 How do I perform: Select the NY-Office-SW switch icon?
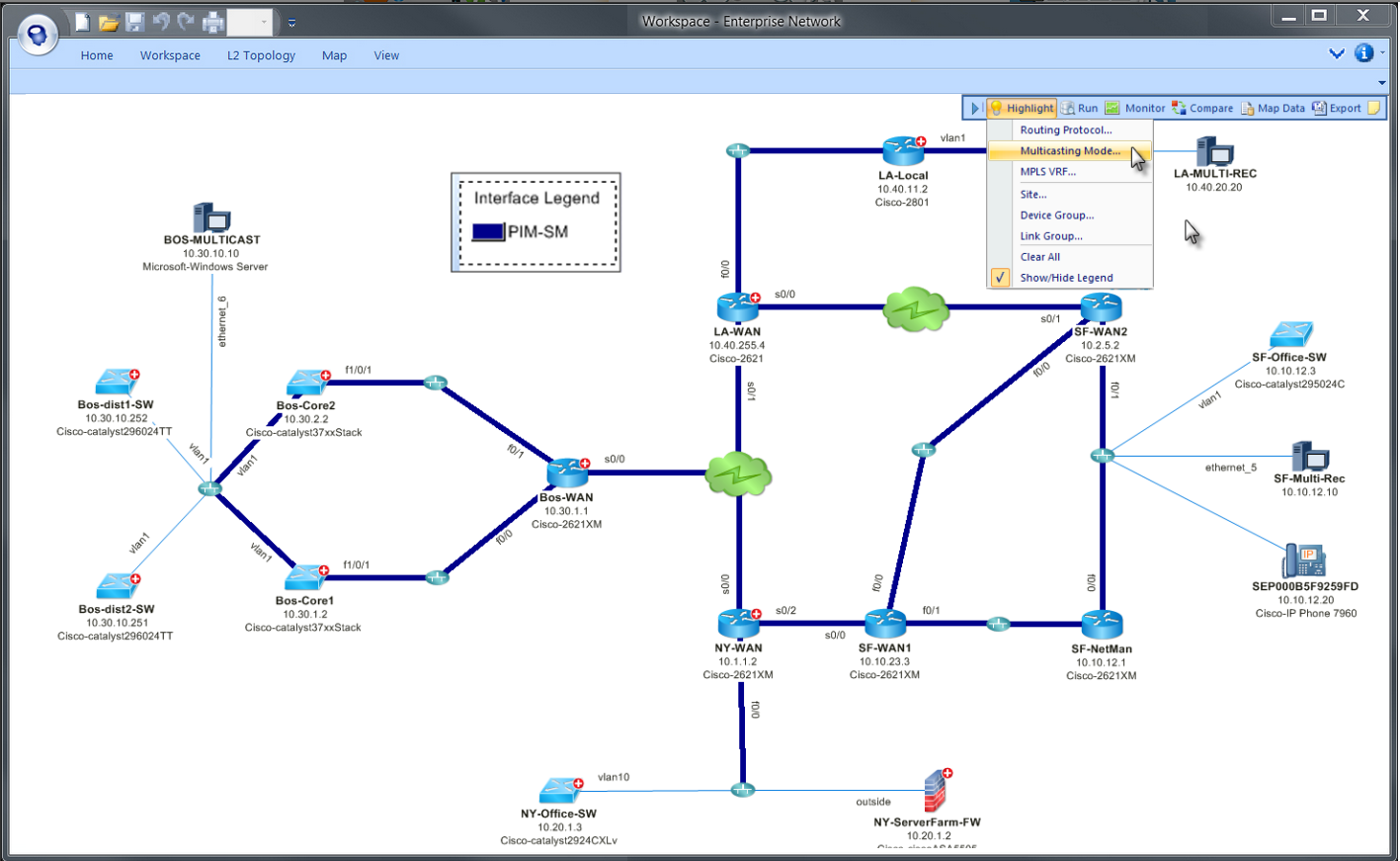(x=561, y=791)
